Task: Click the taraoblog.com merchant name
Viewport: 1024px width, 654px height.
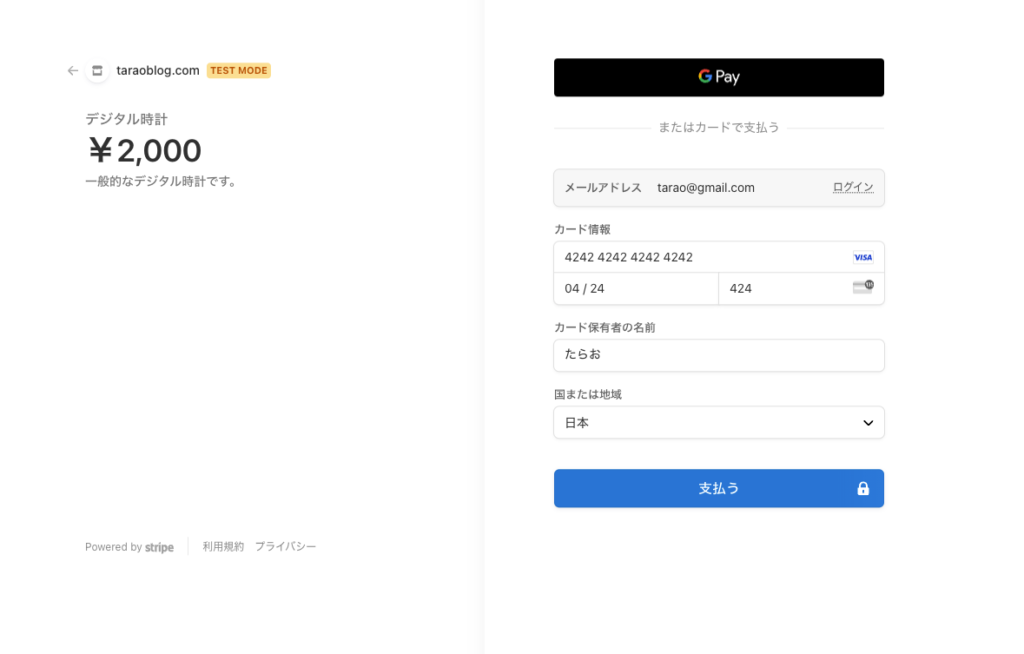Action: [158, 71]
